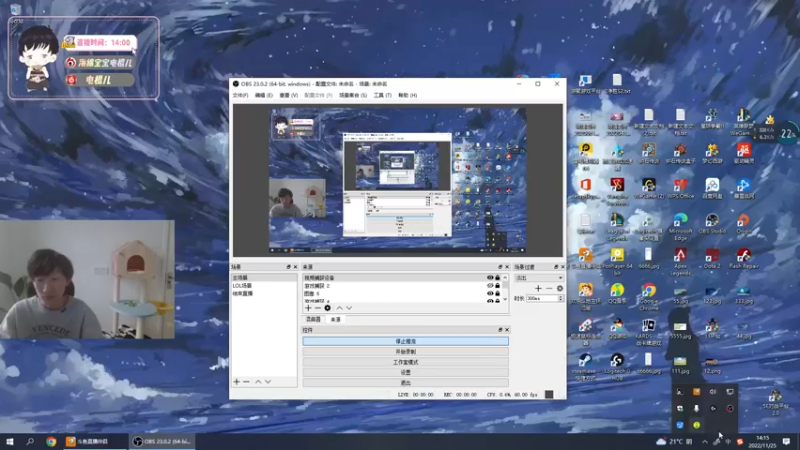The width and height of the screenshot is (800, 450).
Task: Remove selected source with minus icon
Action: [318, 308]
